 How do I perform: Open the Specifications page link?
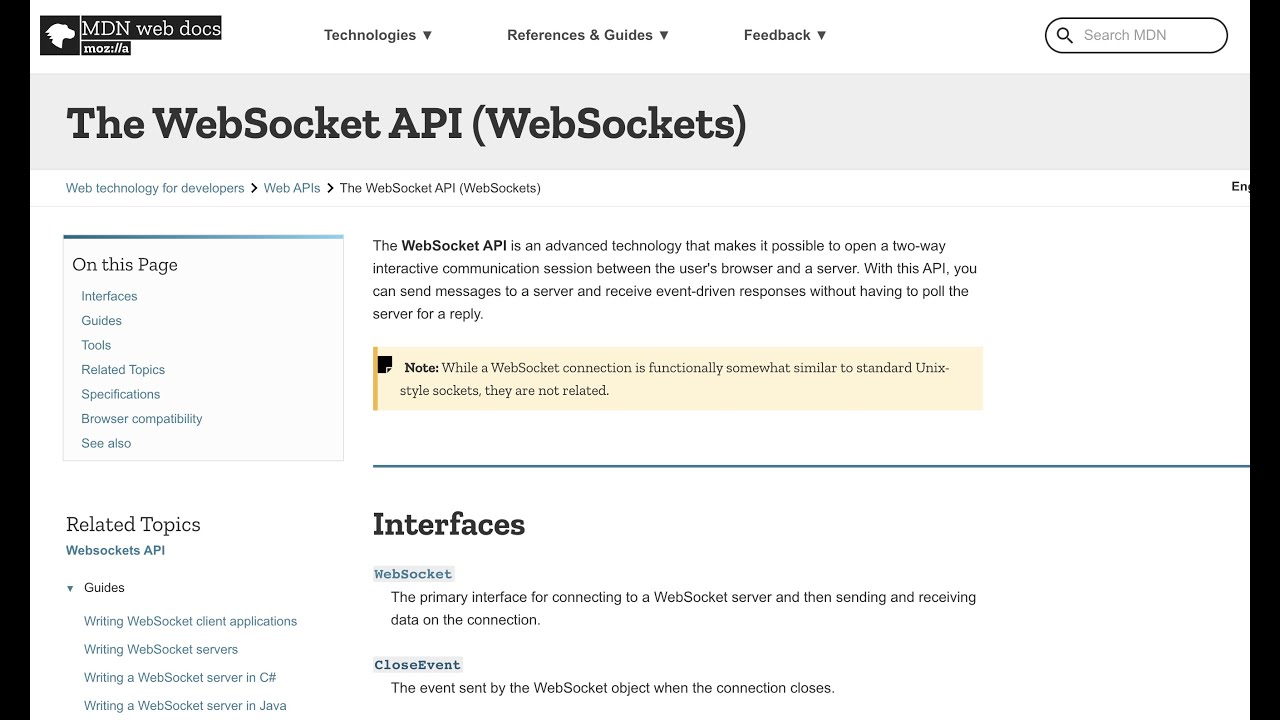[x=120, y=394]
